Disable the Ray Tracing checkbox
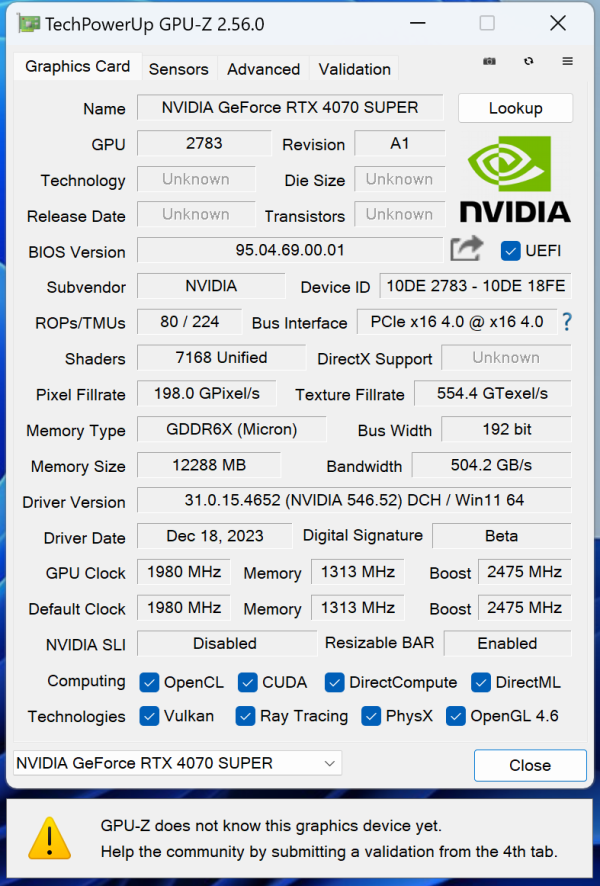The width and height of the screenshot is (600, 886). [245, 716]
